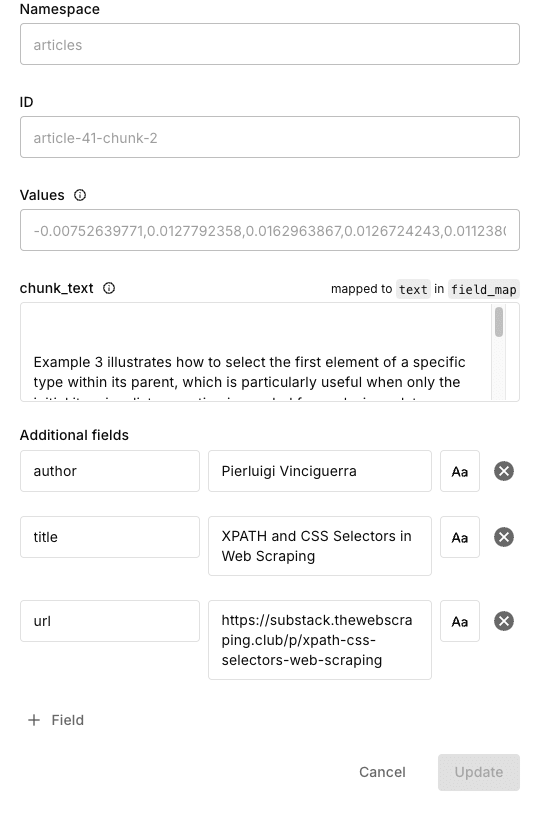Click the info icon beside chunk_text
This screenshot has height=819, width=543.
click(x=109, y=288)
